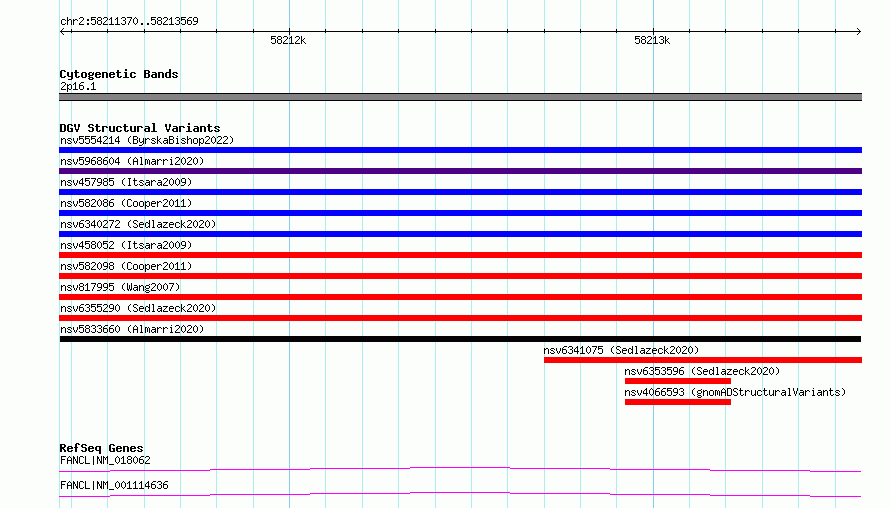Screen dimensions: 890x508
Task: Click the Cytogenetic Bands track heading
Action: 119,74
